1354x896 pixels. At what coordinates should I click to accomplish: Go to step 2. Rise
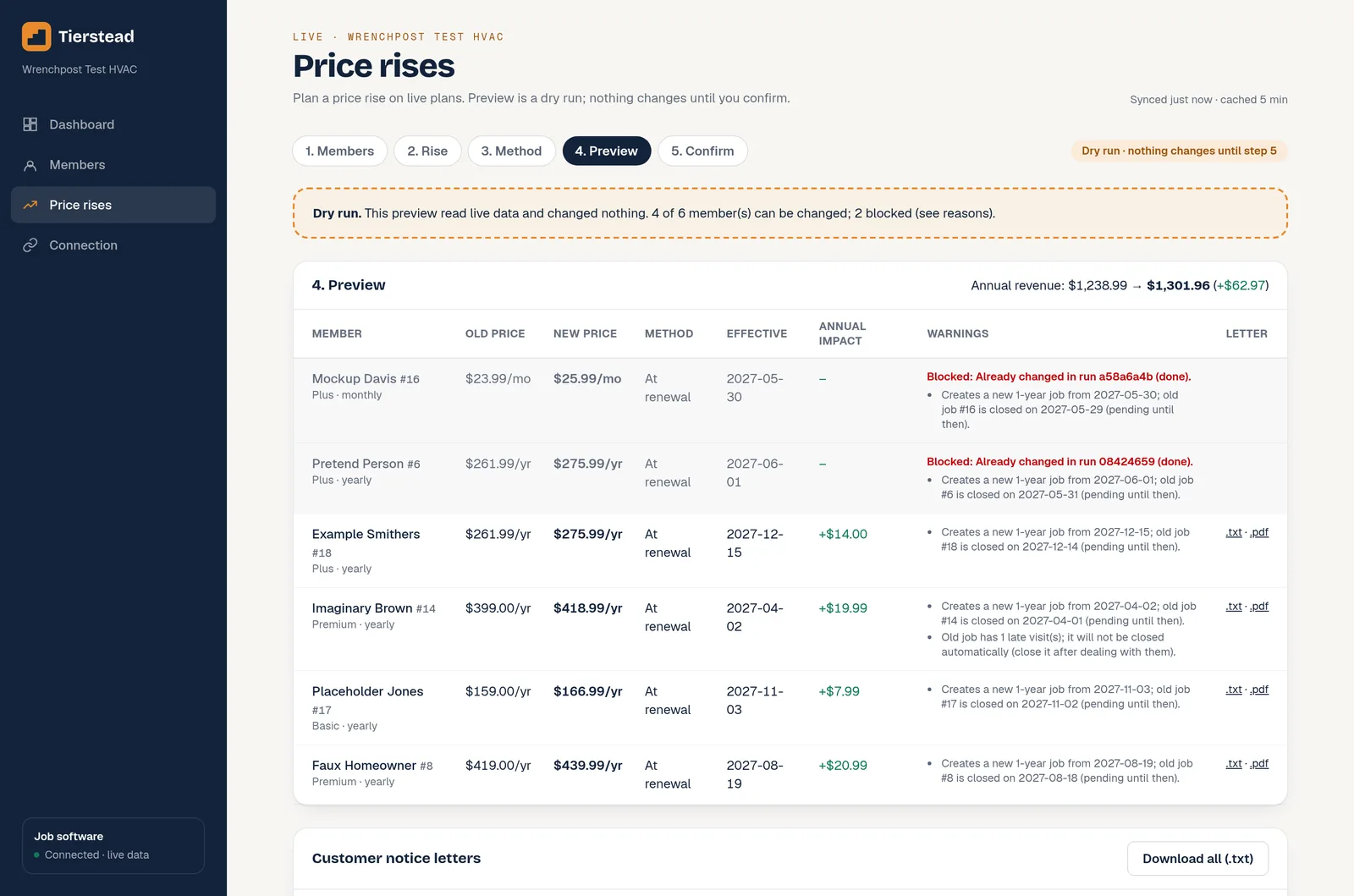click(x=427, y=151)
